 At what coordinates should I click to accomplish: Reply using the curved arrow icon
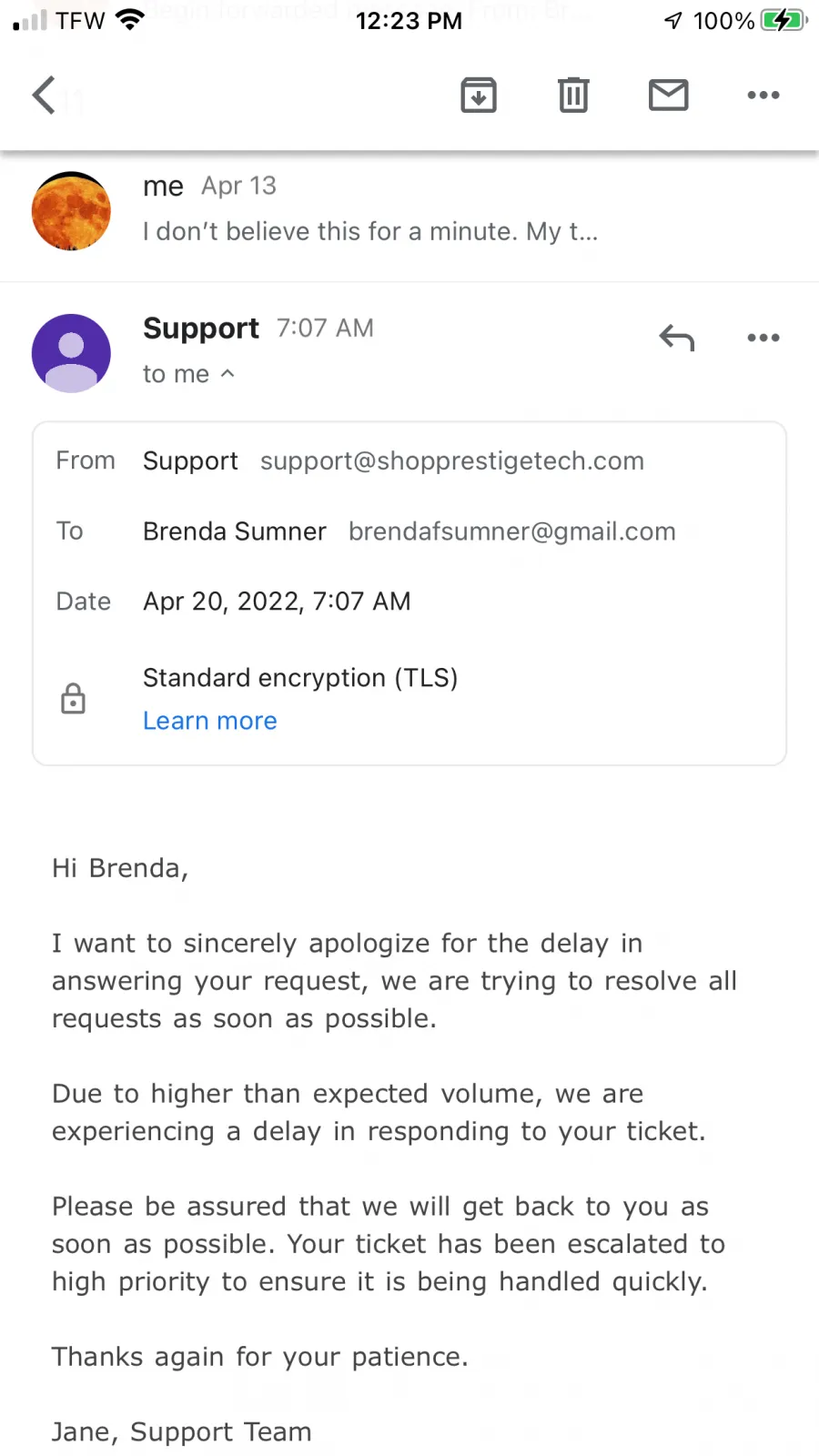click(676, 338)
